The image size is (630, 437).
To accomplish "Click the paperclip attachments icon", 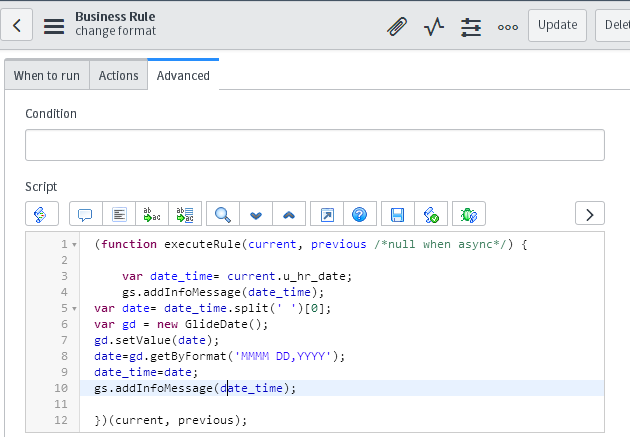I will [x=397, y=27].
